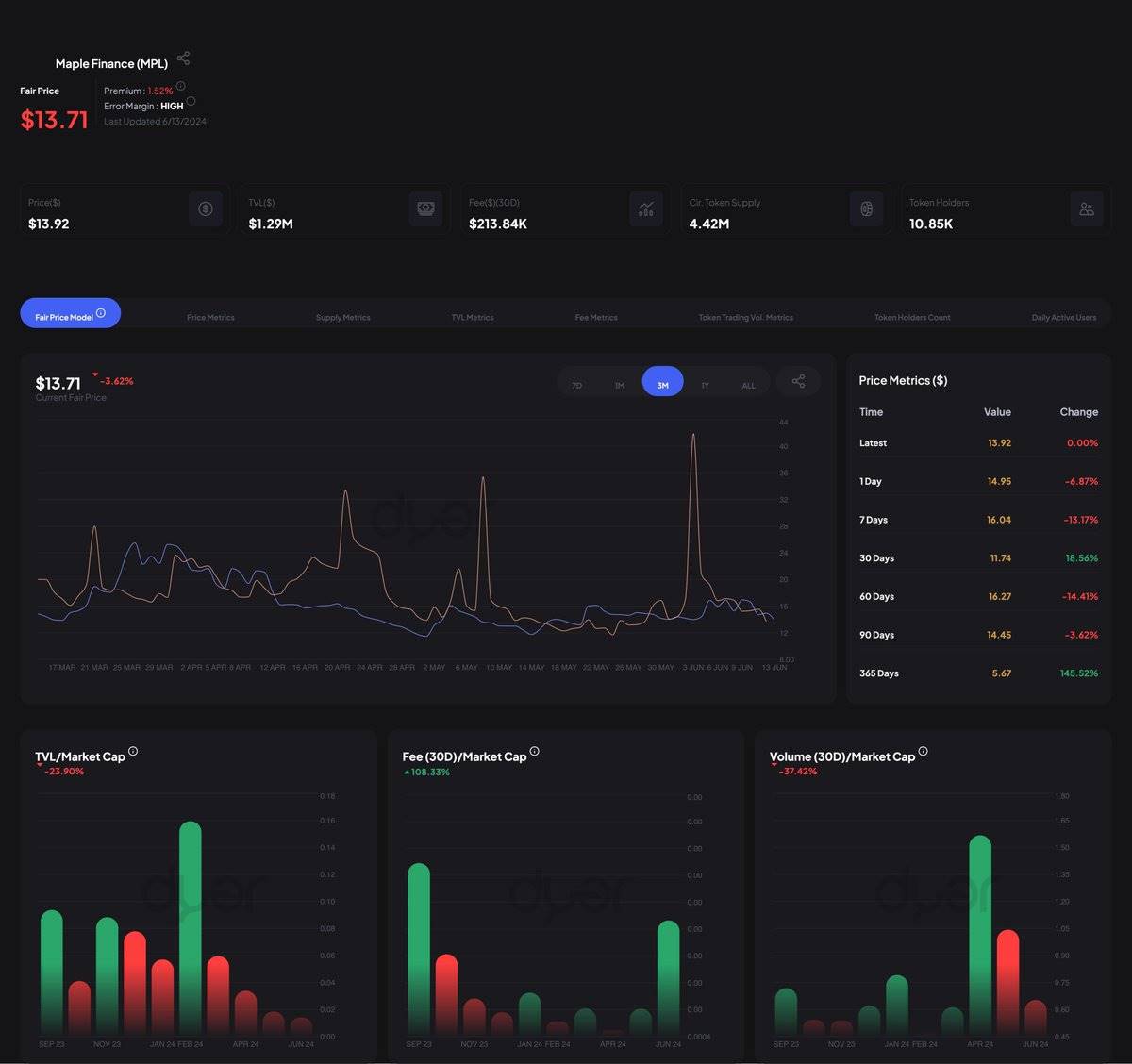
Task: Click the share icon beside Maple Finance title
Action: 183,58
